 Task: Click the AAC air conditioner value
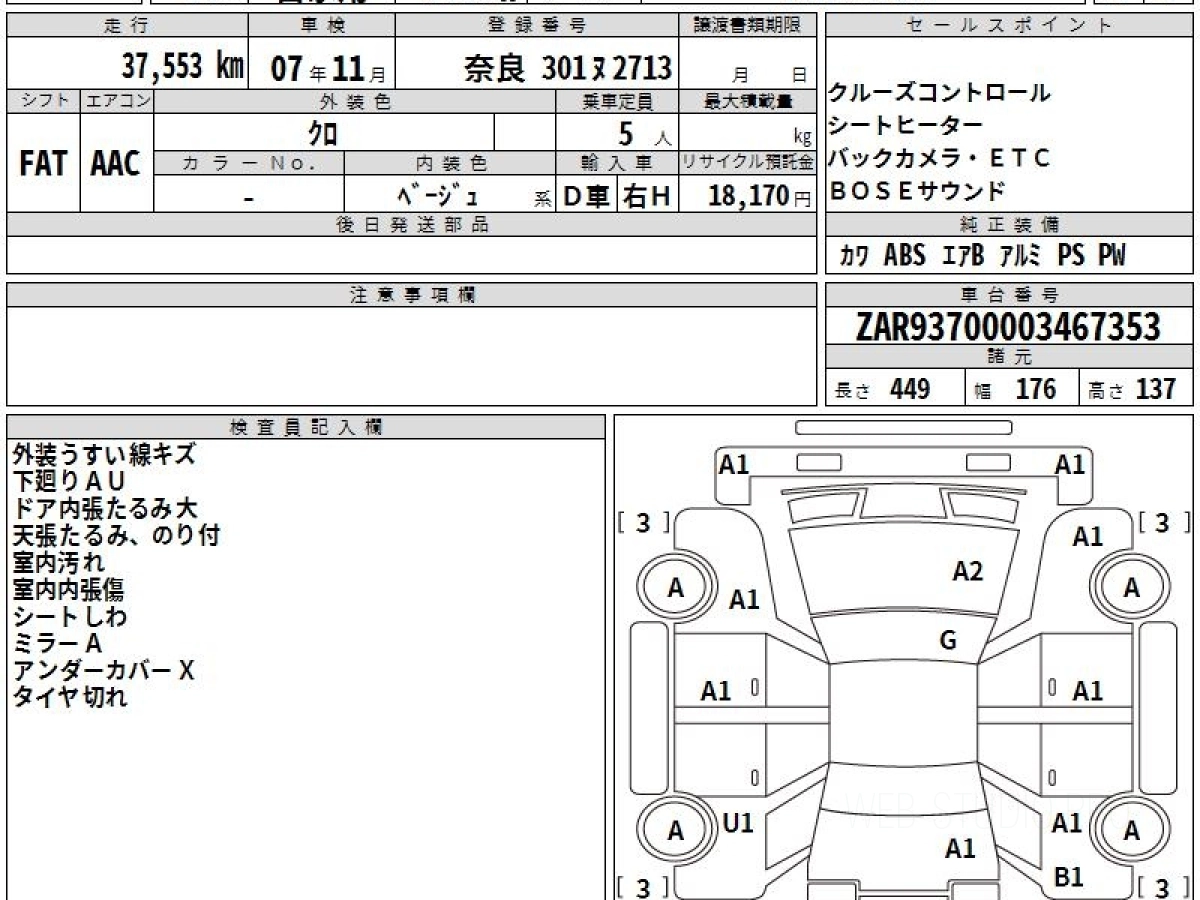[x=116, y=163]
